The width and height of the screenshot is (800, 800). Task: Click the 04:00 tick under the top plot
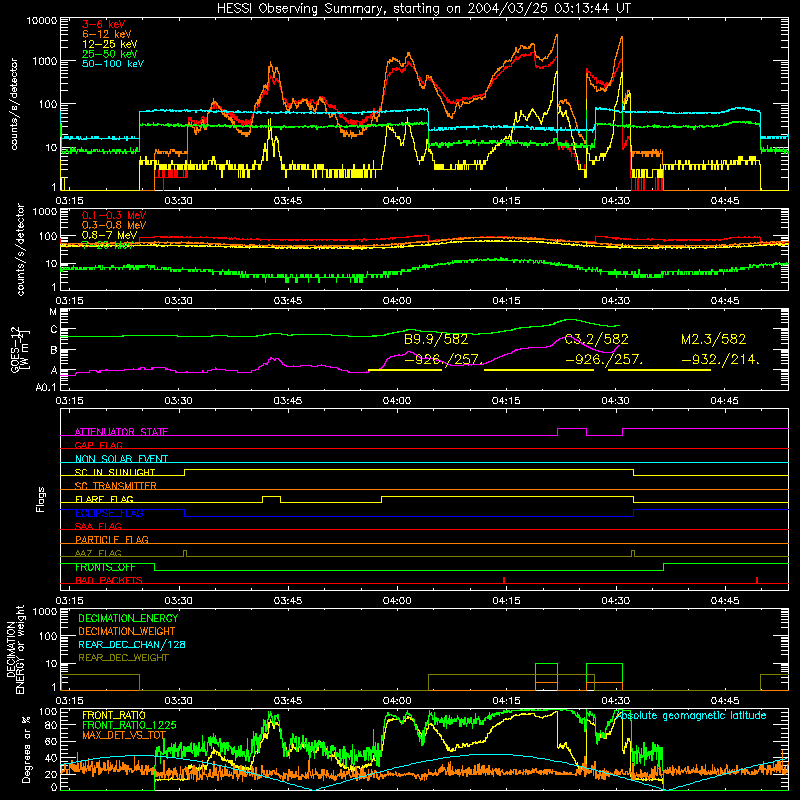[x=396, y=201]
